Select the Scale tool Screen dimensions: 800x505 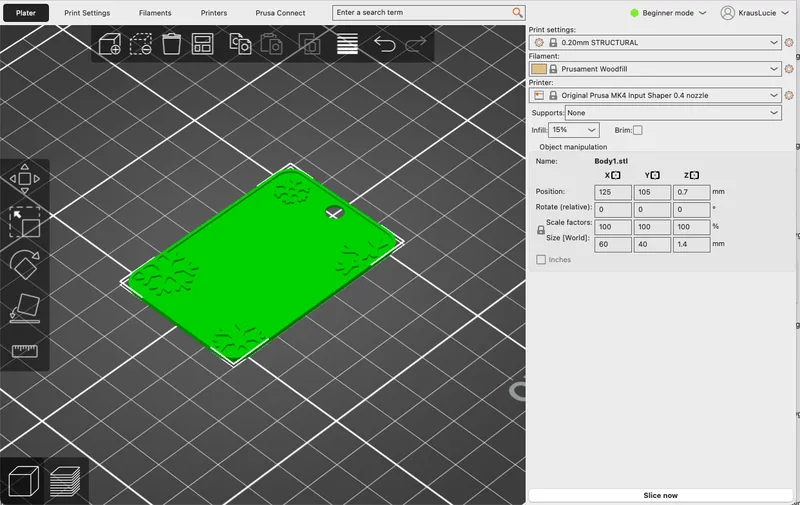[24, 222]
